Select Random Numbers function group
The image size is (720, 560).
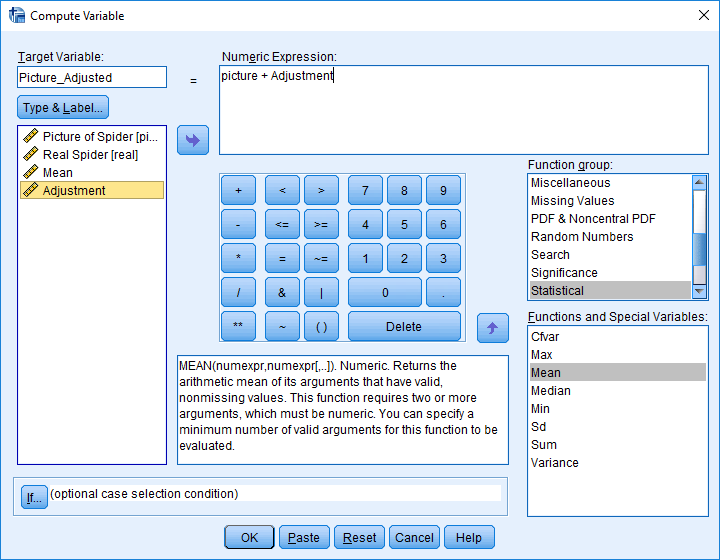(581, 237)
